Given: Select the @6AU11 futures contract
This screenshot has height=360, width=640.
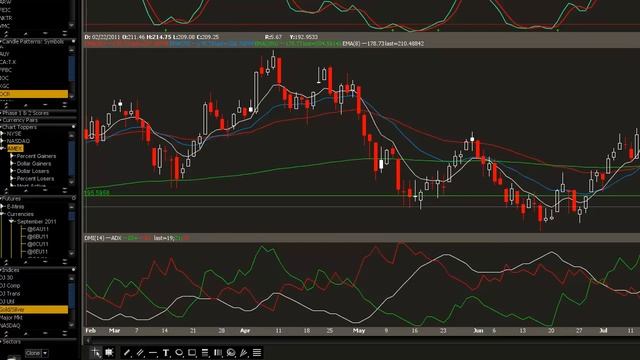Looking at the screenshot, I should 38,229.
